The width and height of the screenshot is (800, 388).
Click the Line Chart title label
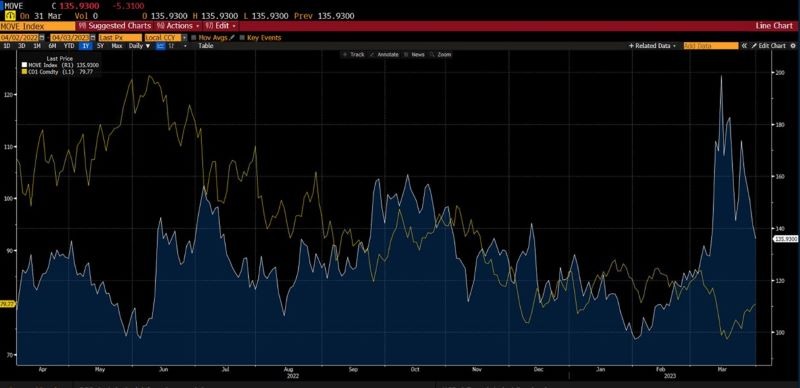pos(774,26)
